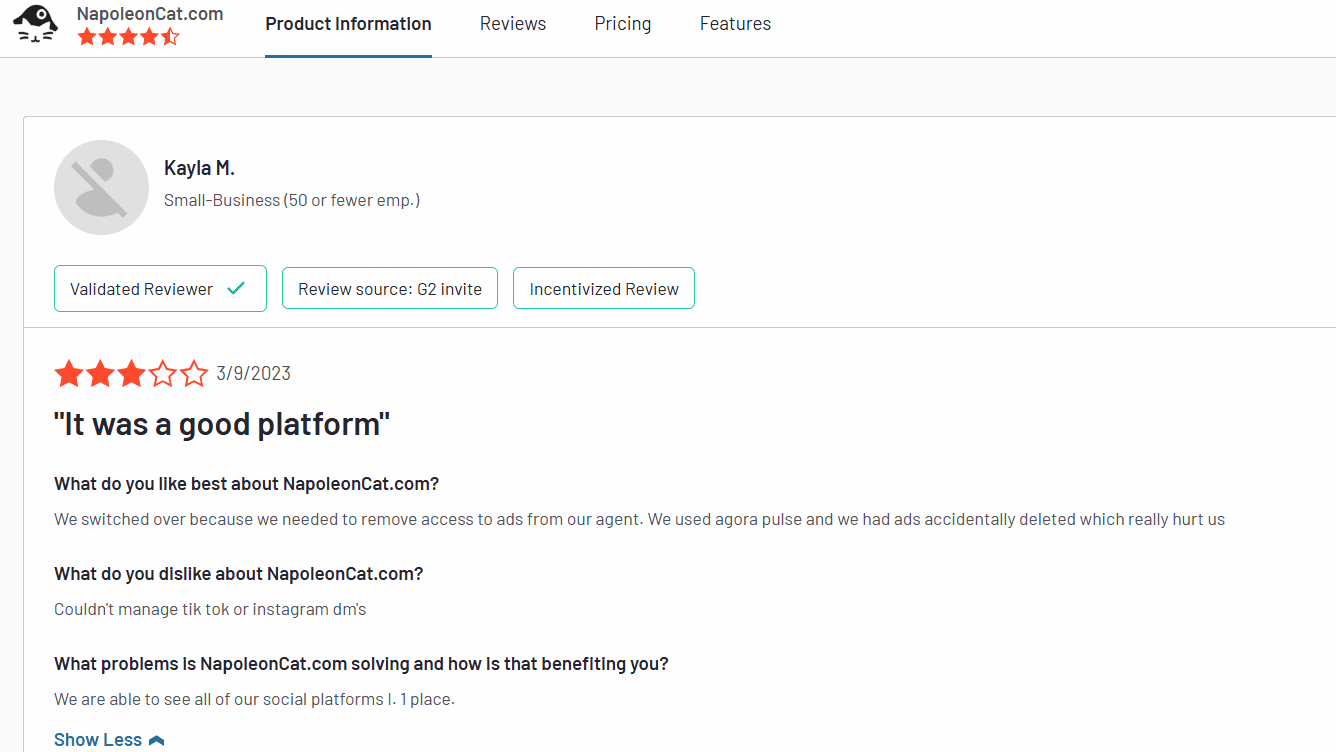Open the "It was a good platform" review title
This screenshot has height=752, width=1336.
(x=221, y=424)
